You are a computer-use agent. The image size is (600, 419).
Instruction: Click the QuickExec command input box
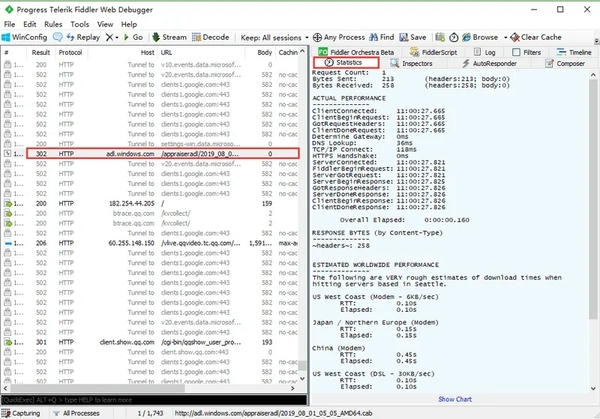pyautogui.click(x=154, y=400)
